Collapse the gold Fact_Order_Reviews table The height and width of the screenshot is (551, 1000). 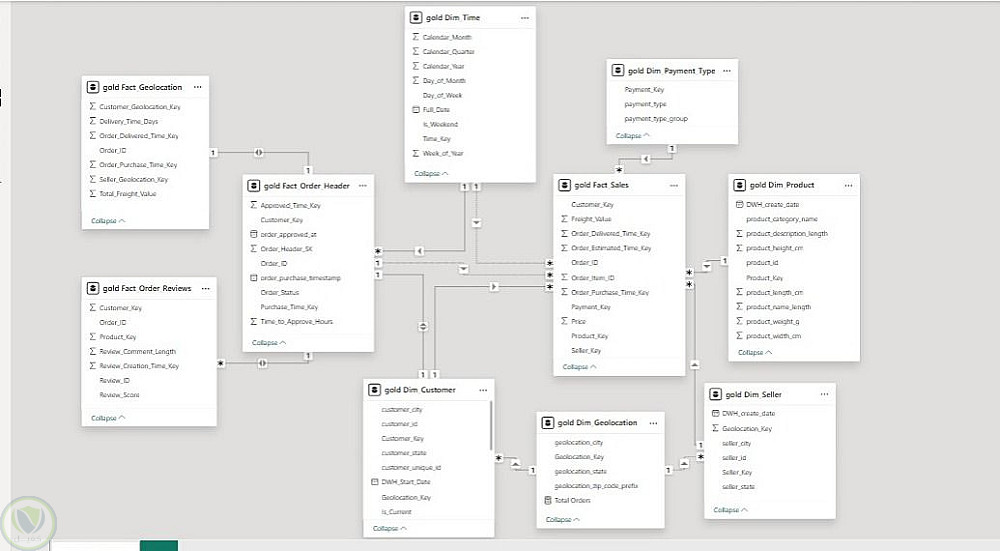coord(108,418)
